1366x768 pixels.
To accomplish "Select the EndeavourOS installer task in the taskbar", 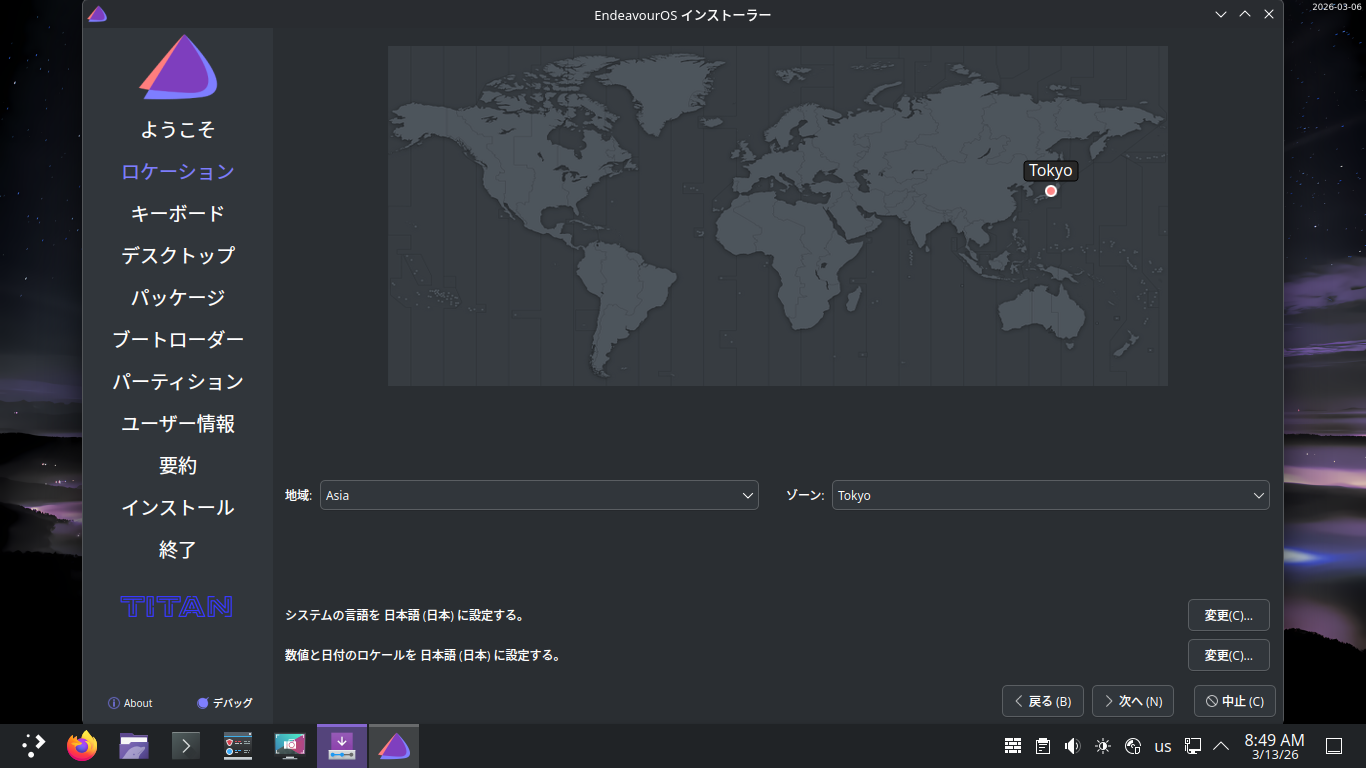I will [x=394, y=745].
